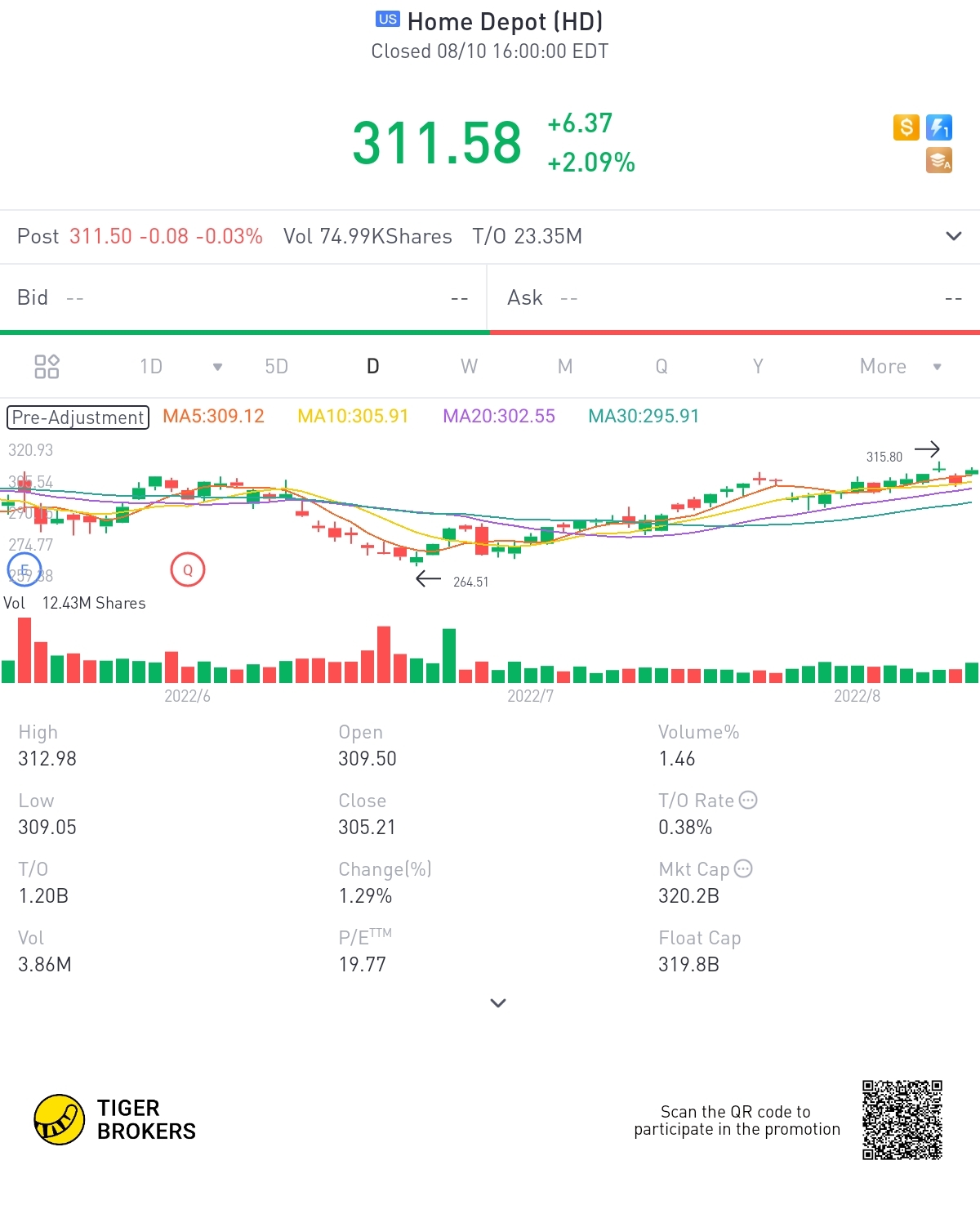
Task: Expand more stock statistics chevron
Action: tap(498, 1002)
